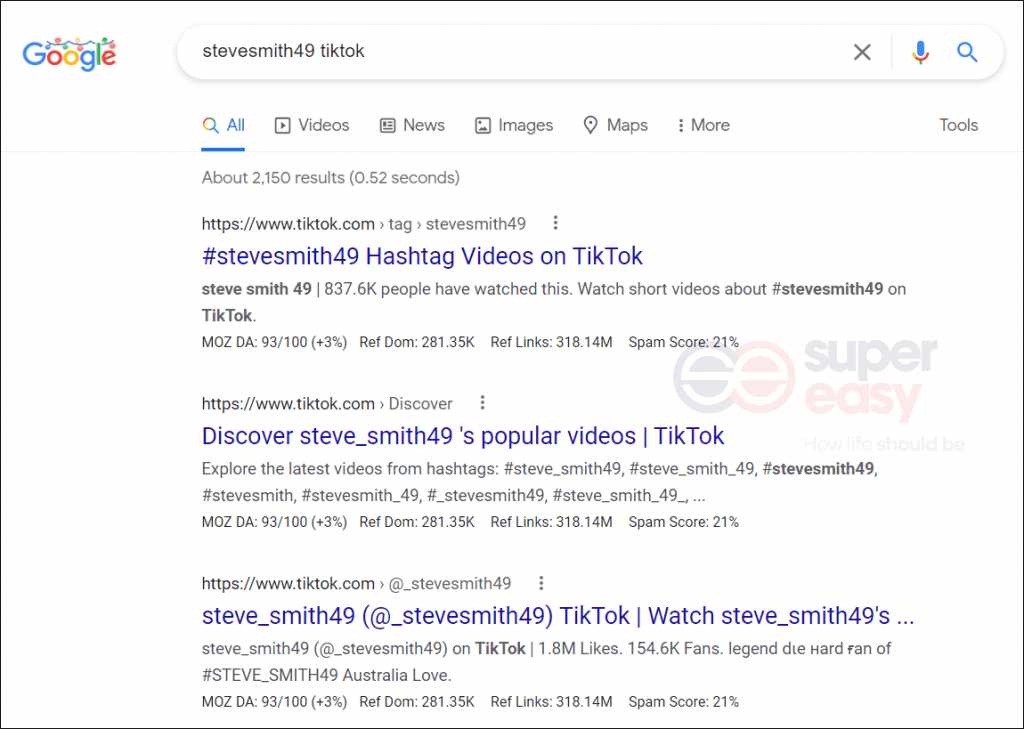Click 'Ref Dom: 281.35K' under the hashtag result

click(417, 342)
